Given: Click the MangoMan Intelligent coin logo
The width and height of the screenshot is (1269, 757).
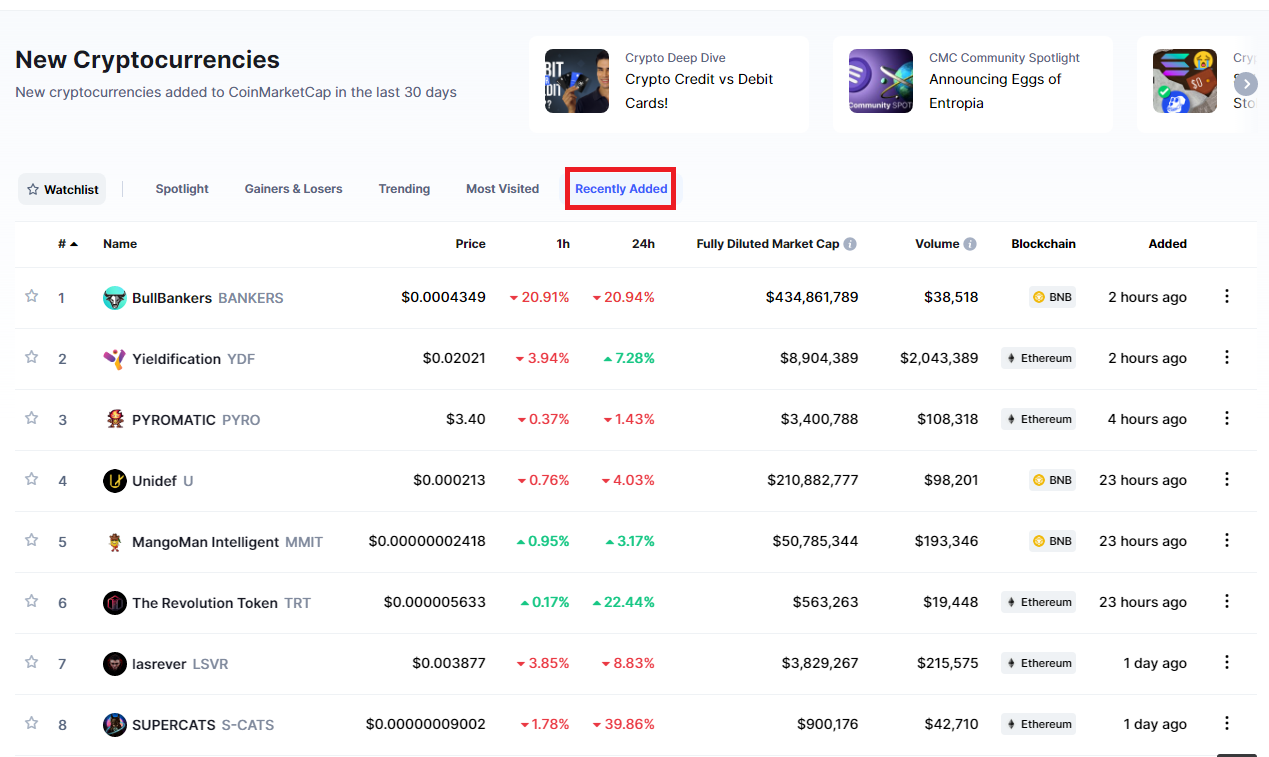Looking at the screenshot, I should (x=115, y=542).
